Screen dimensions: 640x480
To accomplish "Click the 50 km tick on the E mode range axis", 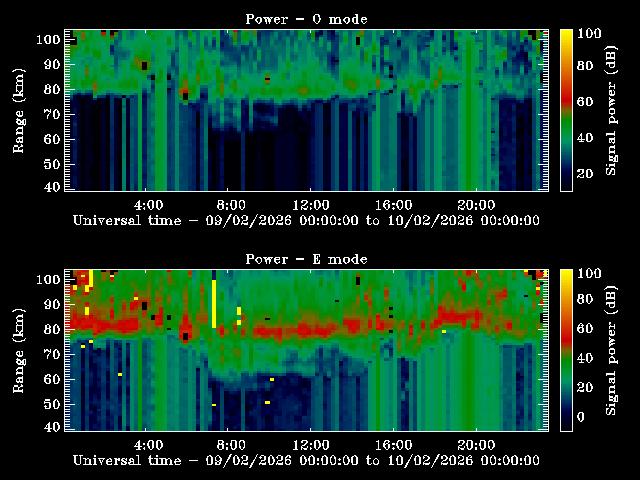I will tap(52, 404).
